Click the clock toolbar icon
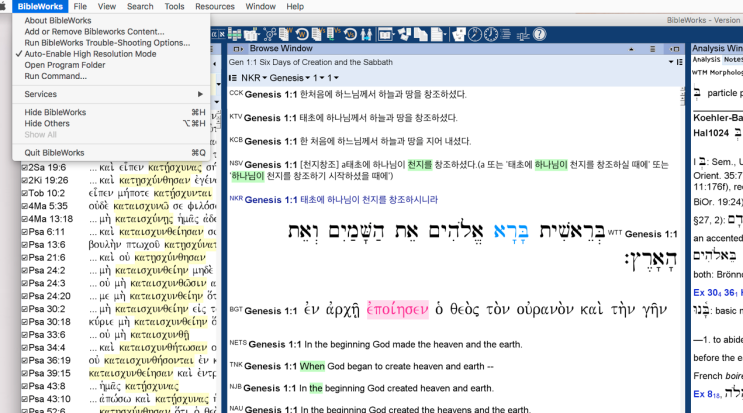This screenshot has height=413, width=743. point(491,34)
